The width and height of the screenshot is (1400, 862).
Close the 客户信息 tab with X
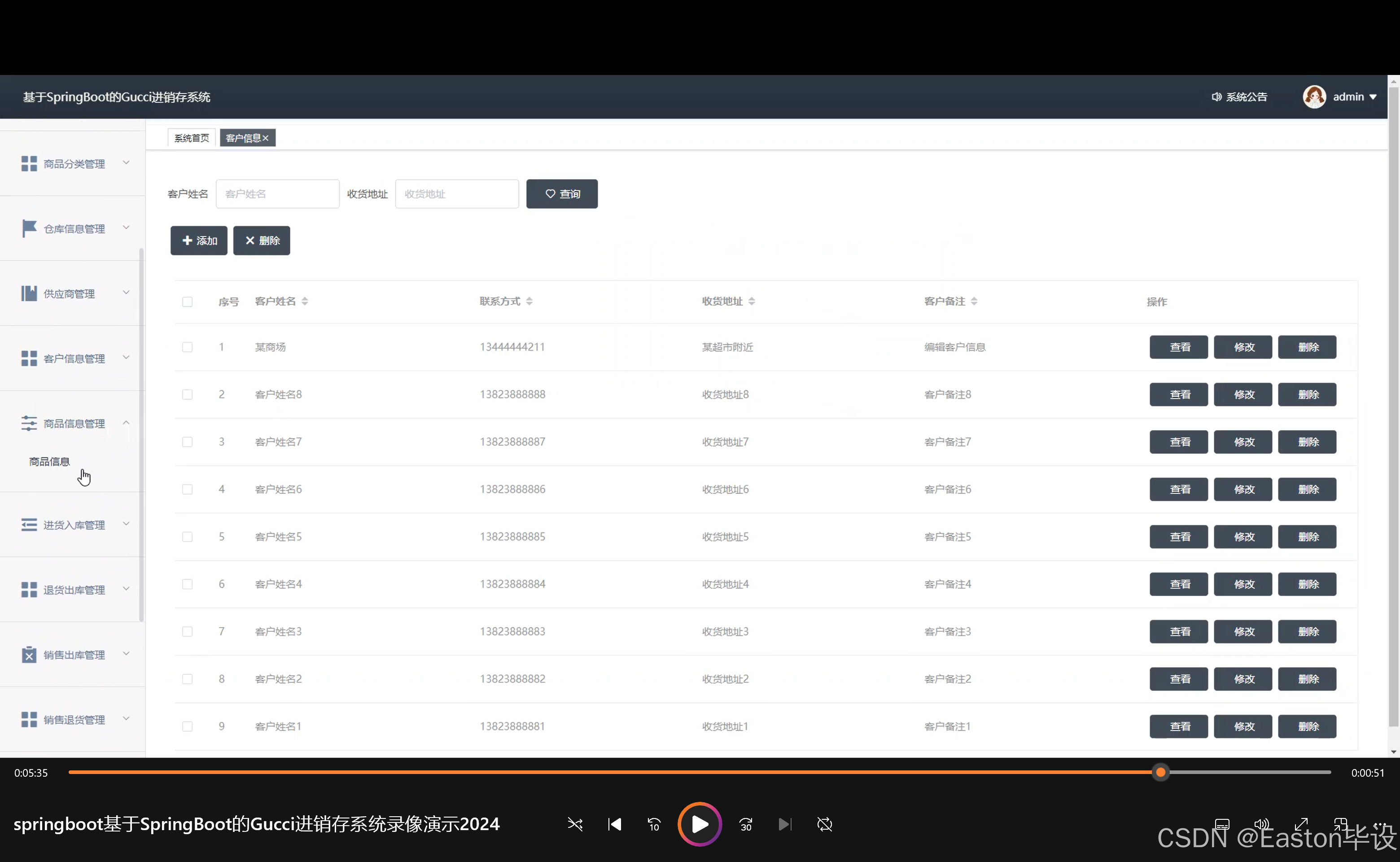coord(266,138)
